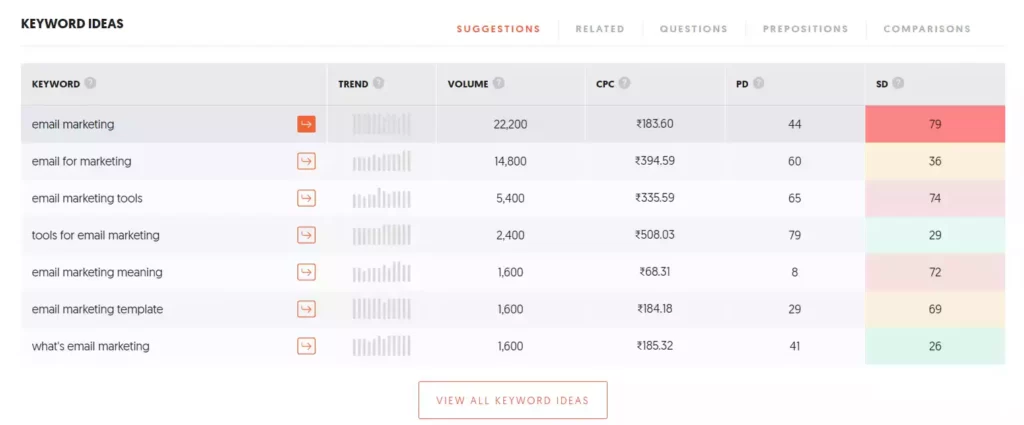
Task: Open arrow icon for 'email for marketing'
Action: (306, 161)
